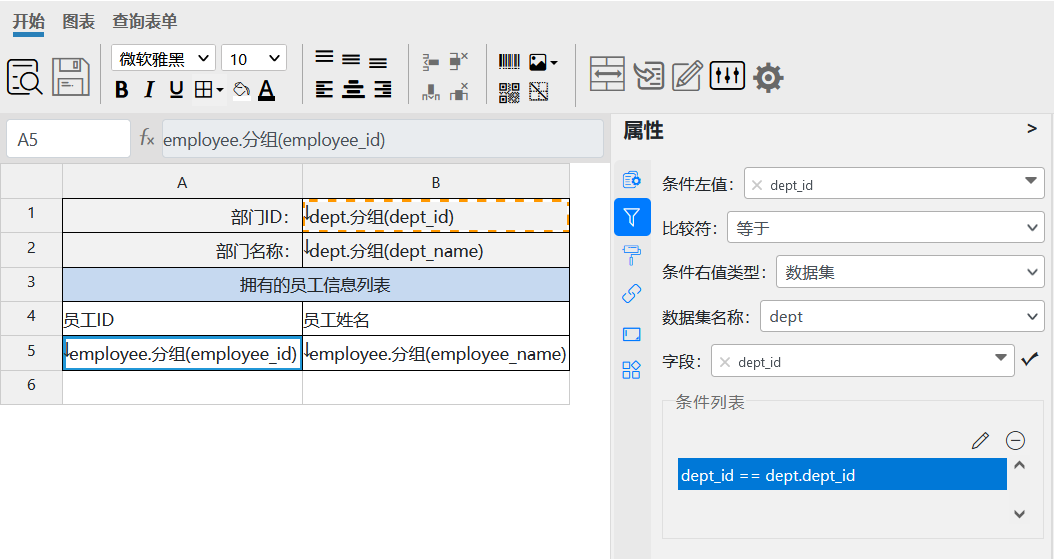This screenshot has width=1054, height=559.
Task: Open the 比较符 dropdown
Action: coord(886,228)
